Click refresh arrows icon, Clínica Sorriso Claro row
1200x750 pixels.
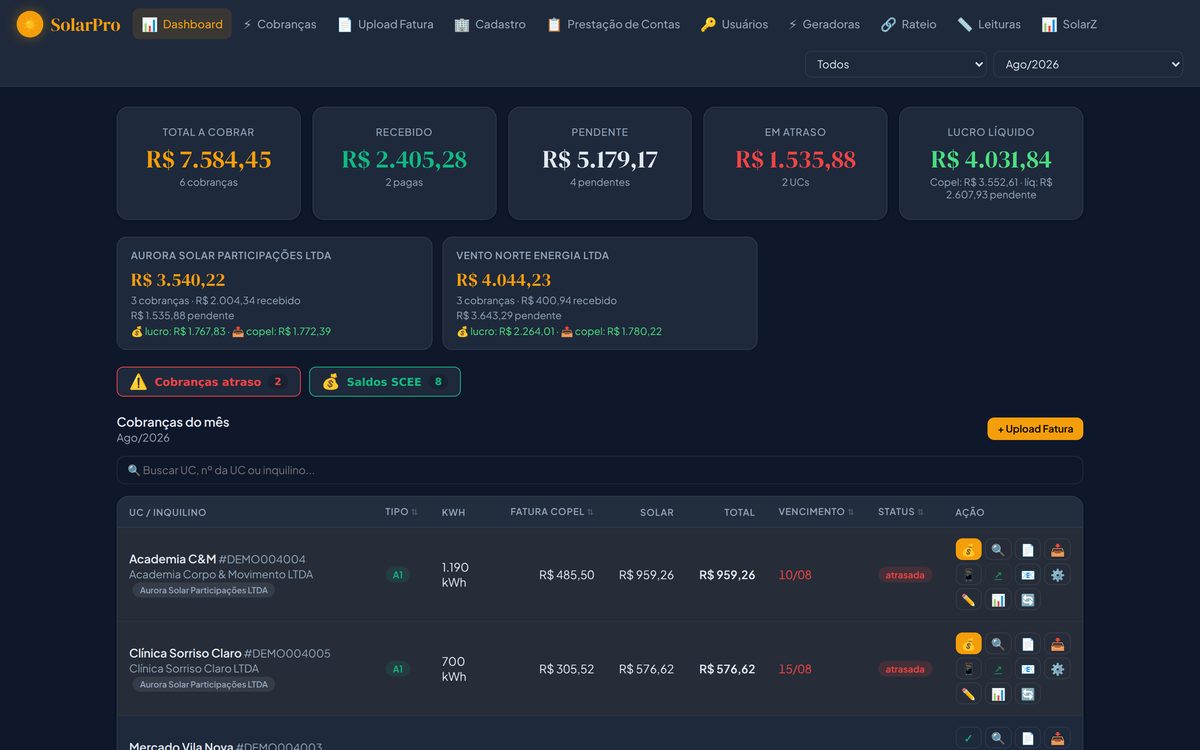pos(1028,694)
